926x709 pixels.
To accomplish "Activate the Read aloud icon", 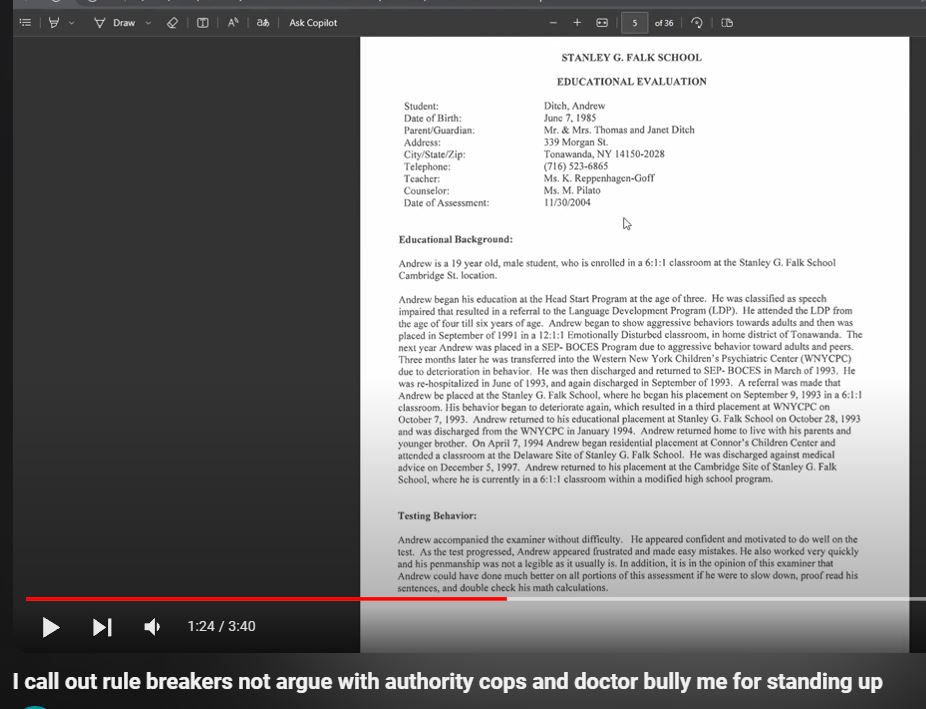I will click(233, 22).
